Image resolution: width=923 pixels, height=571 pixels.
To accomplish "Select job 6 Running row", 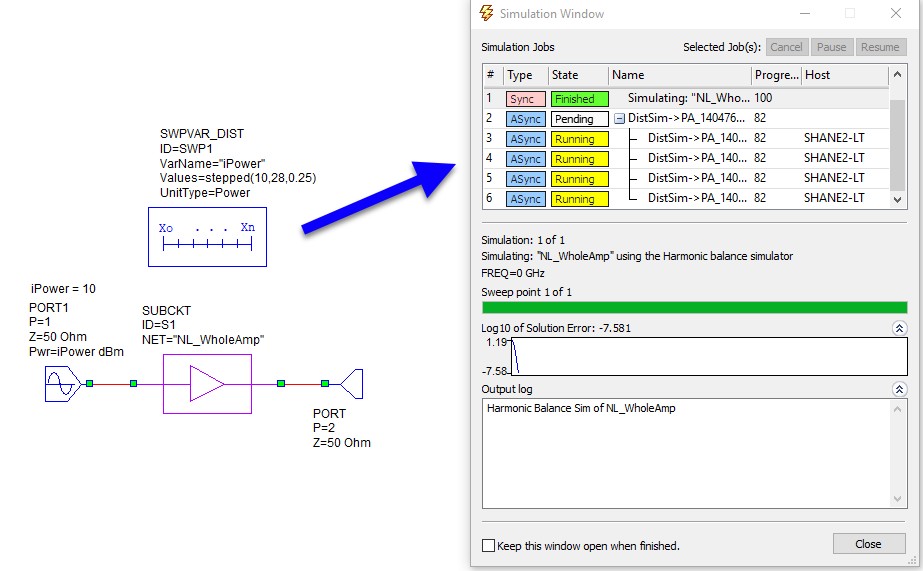I will [x=686, y=198].
